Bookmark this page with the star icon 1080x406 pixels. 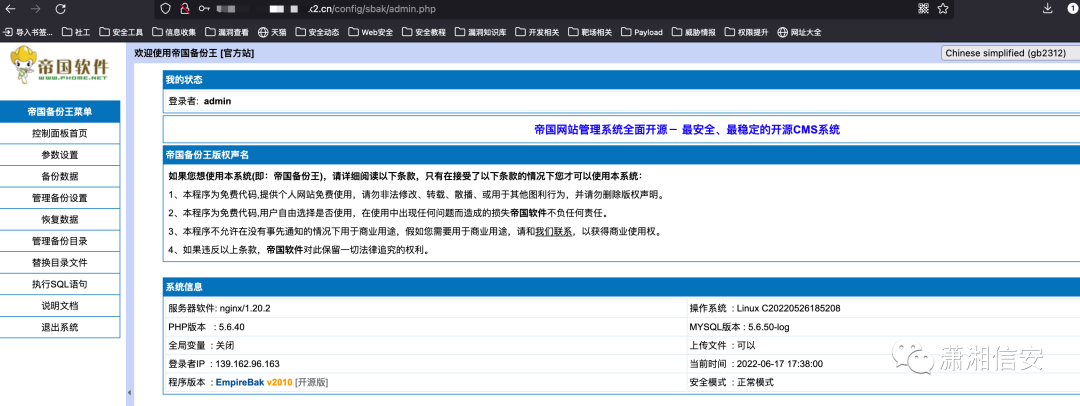943,8
